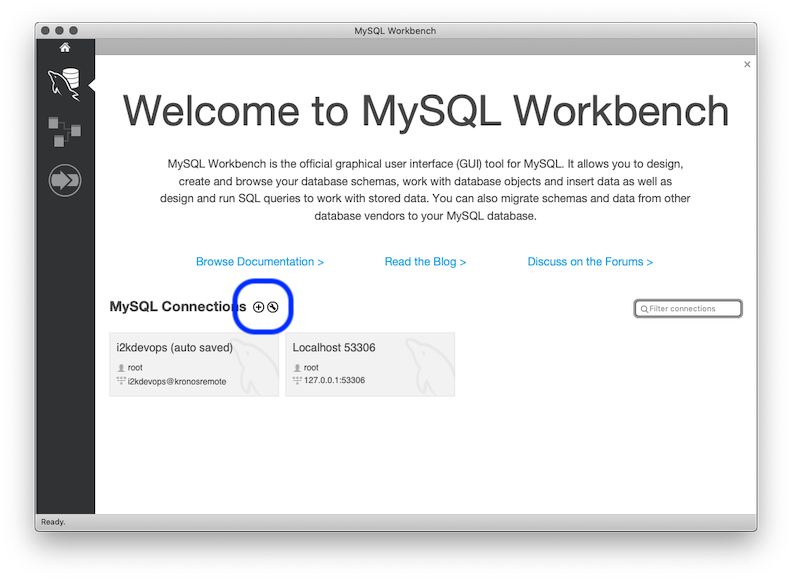Click the network icon on Localhost 53306 tile
Image resolution: width=791 pixels, height=579 pixels.
click(x=297, y=380)
